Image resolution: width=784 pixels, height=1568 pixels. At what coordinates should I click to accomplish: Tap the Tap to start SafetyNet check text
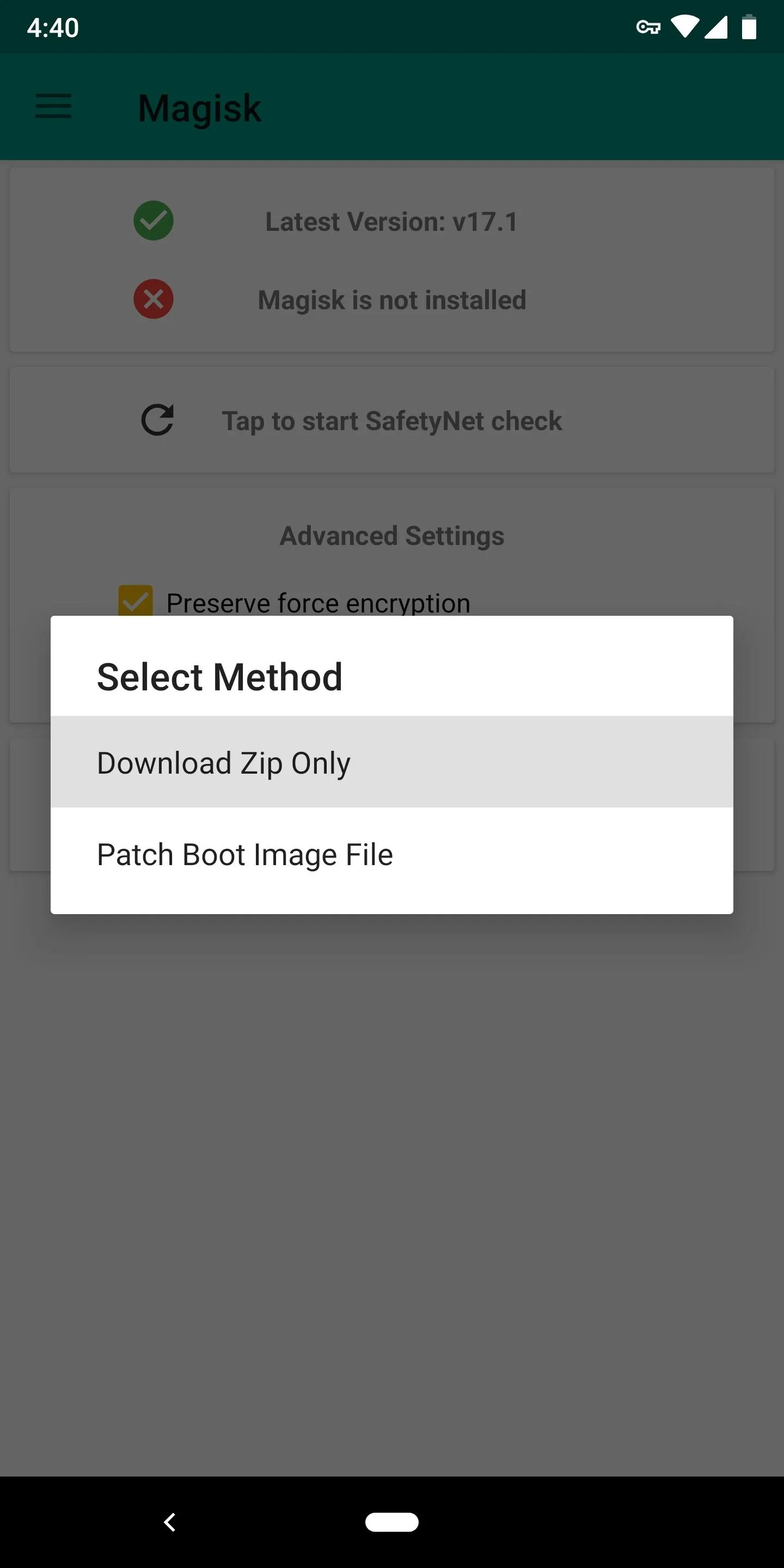click(x=392, y=421)
